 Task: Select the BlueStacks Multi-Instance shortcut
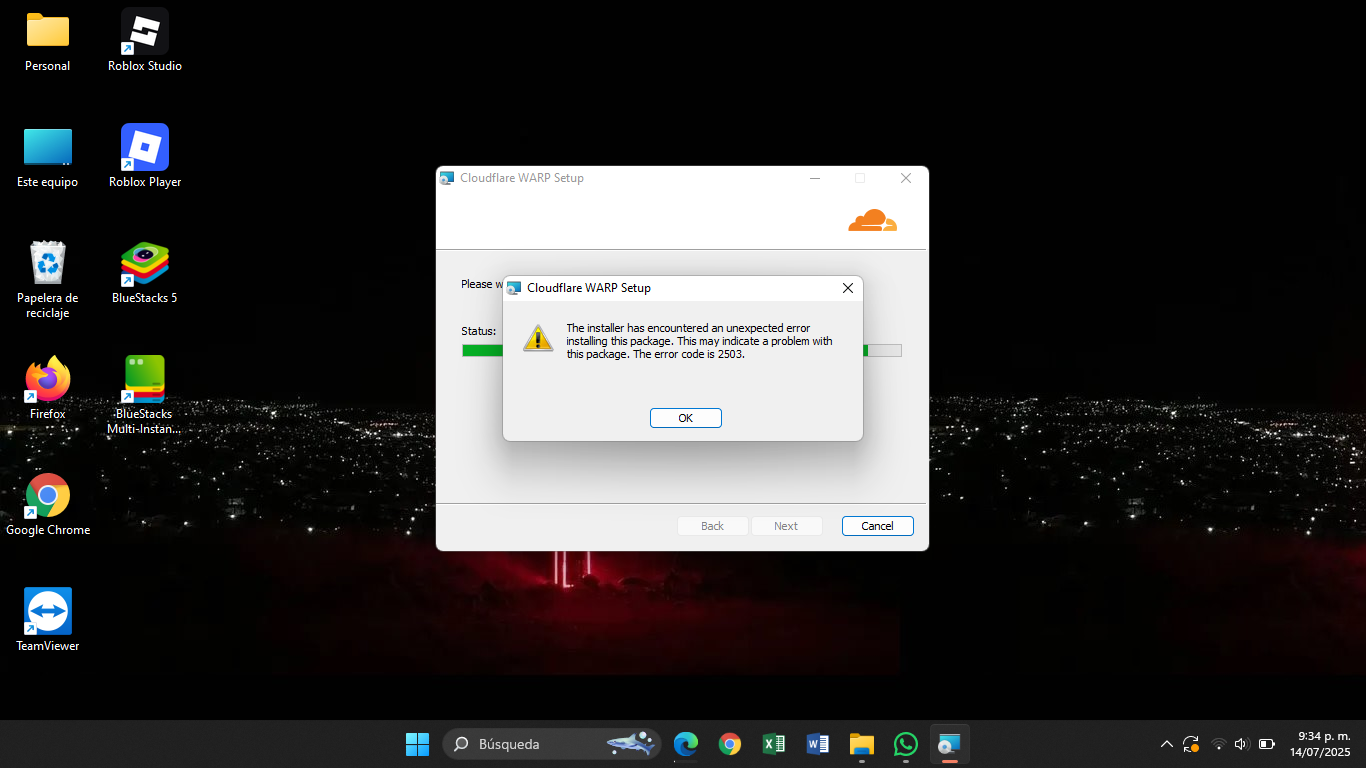[x=145, y=396]
